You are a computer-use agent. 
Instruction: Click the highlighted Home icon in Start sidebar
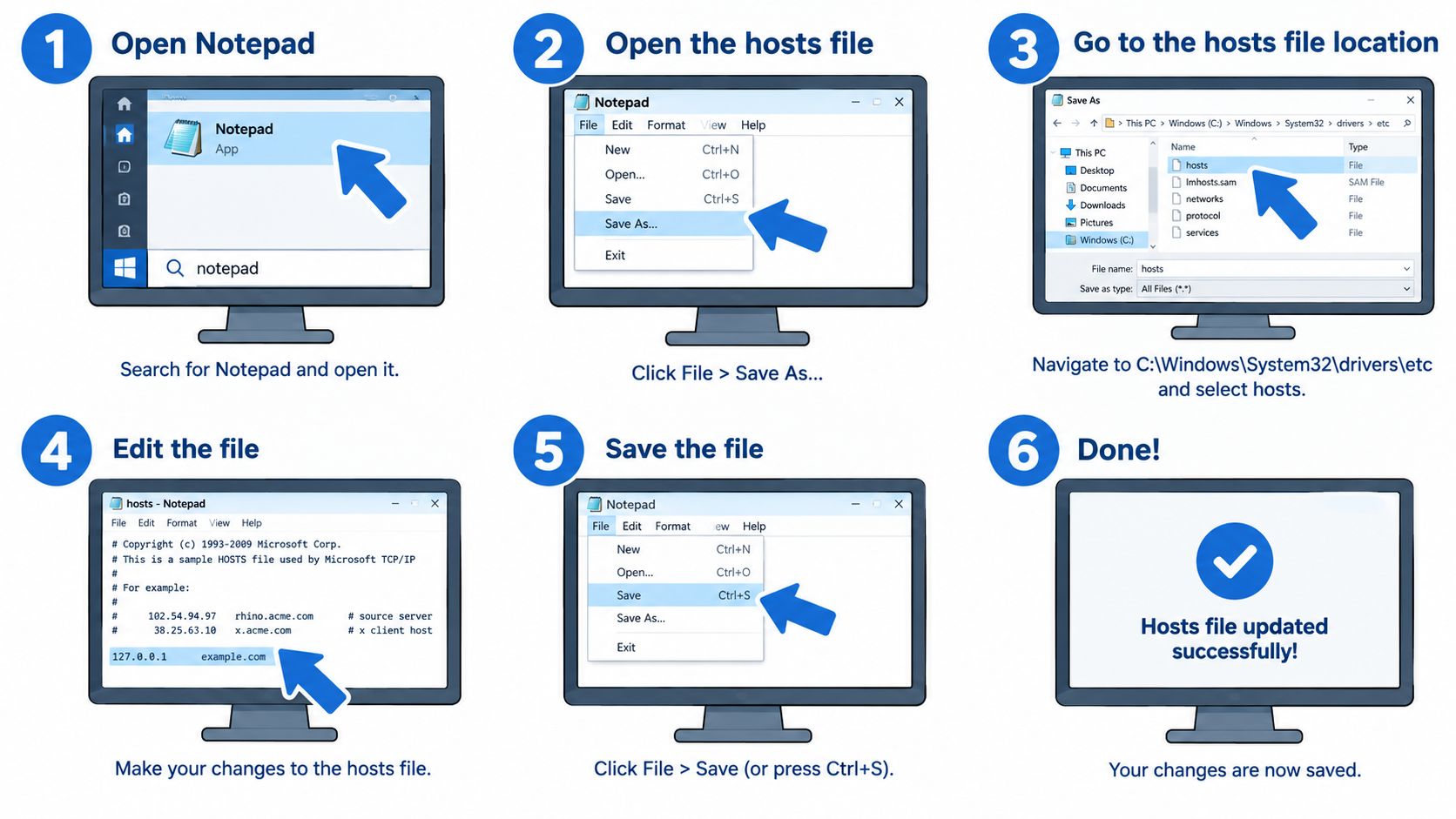click(x=125, y=135)
